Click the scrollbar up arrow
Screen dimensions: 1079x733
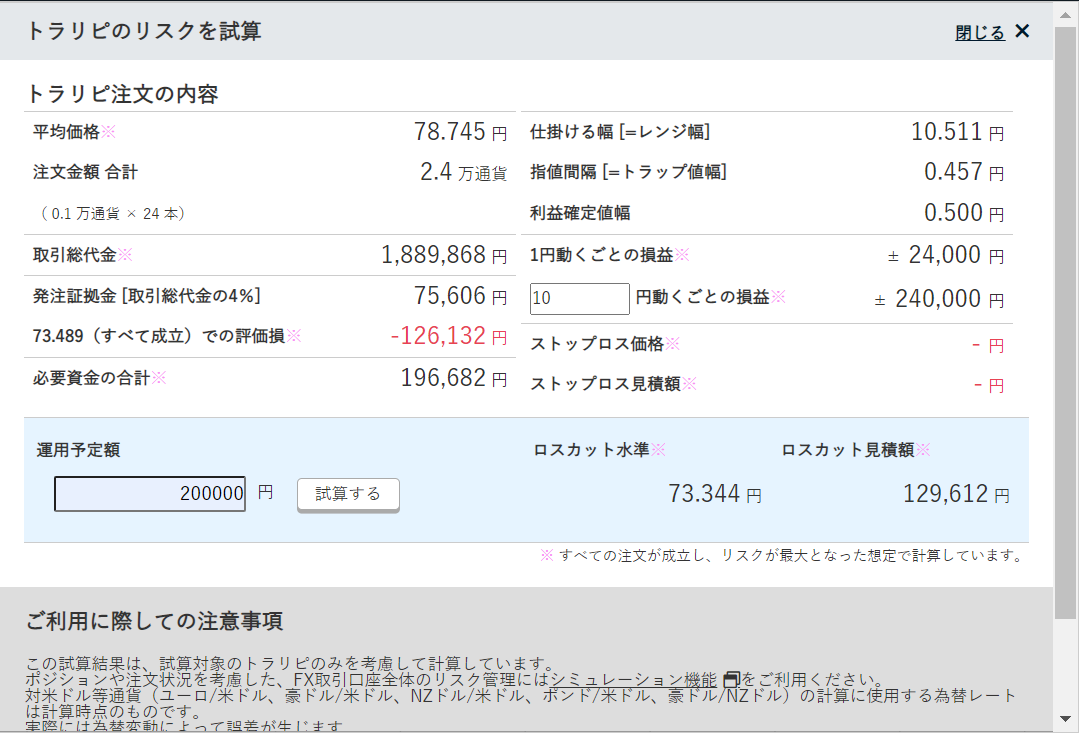[1066, 14]
